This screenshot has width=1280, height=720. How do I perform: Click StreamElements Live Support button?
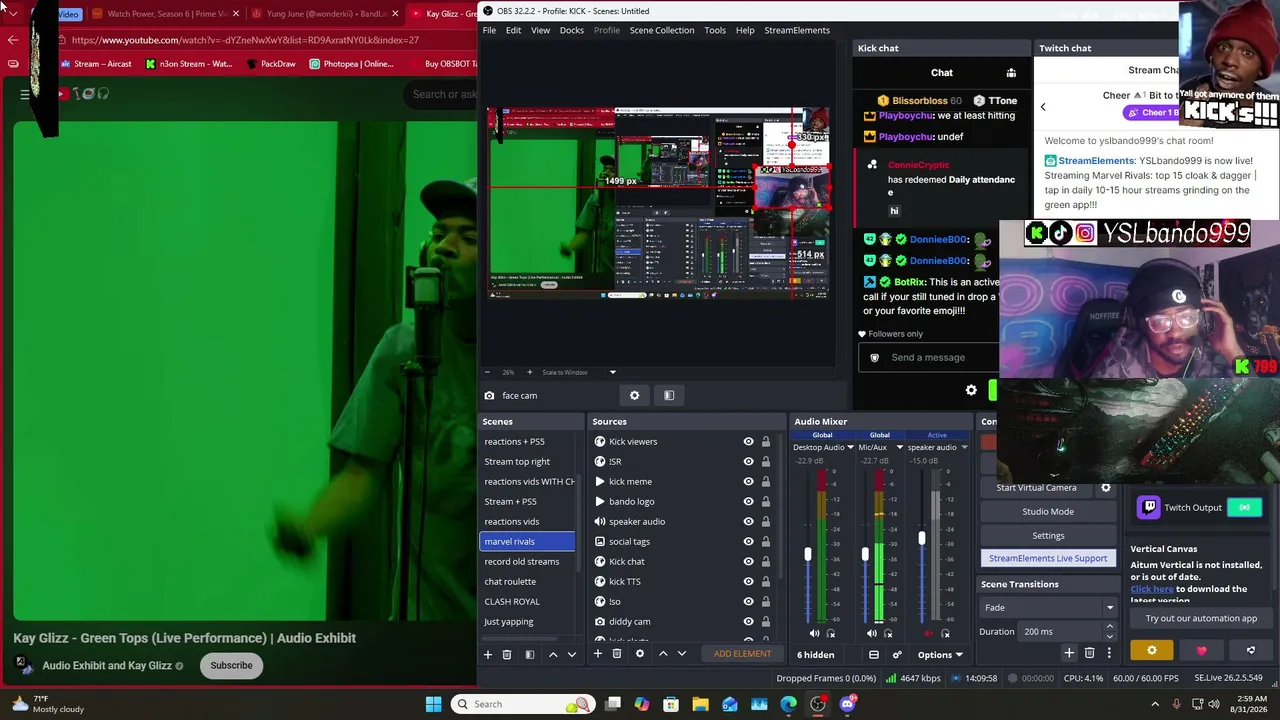1048,558
